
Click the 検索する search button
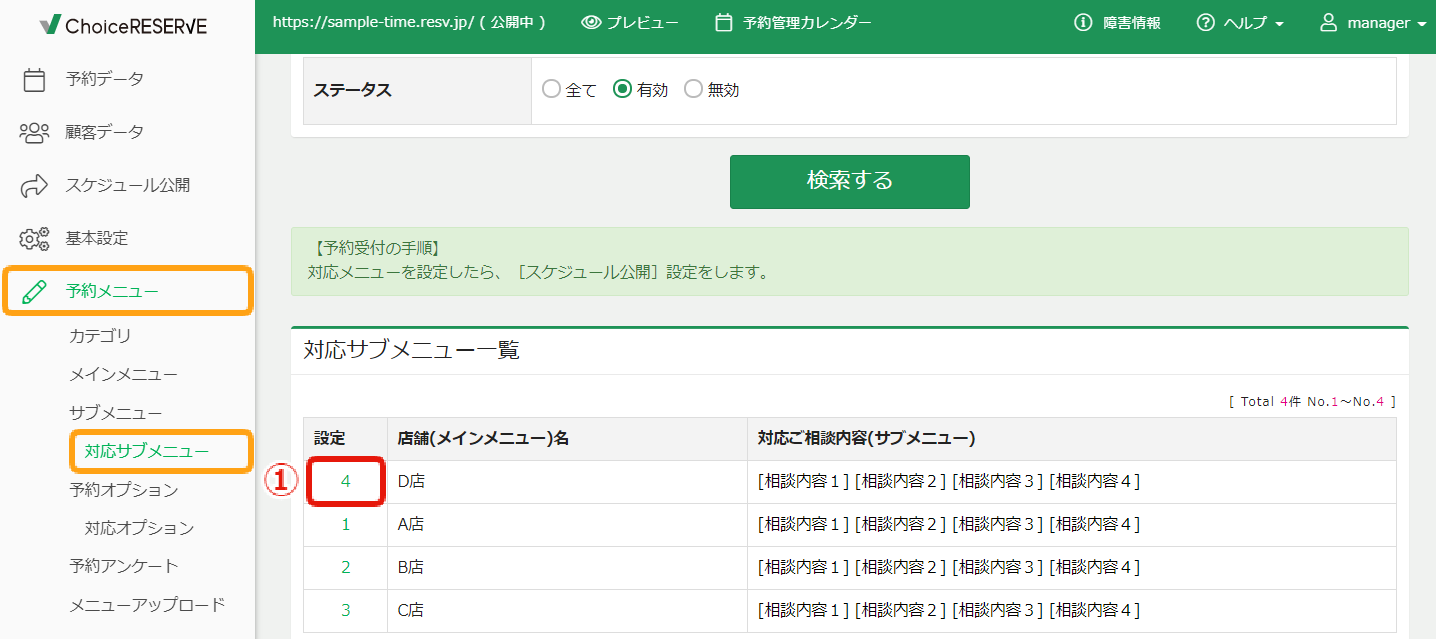pos(850,182)
